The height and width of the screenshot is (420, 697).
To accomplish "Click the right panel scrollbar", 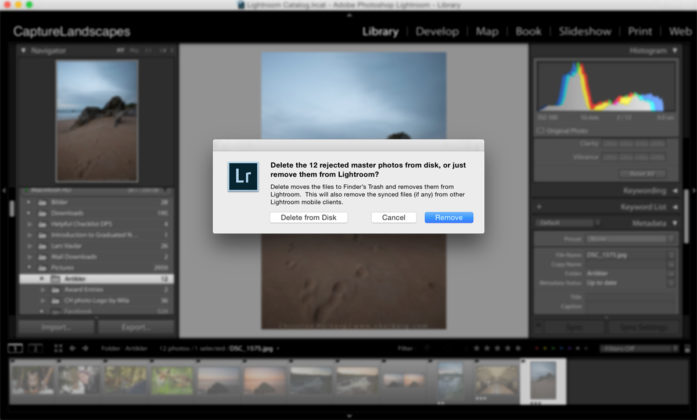I will (x=687, y=216).
